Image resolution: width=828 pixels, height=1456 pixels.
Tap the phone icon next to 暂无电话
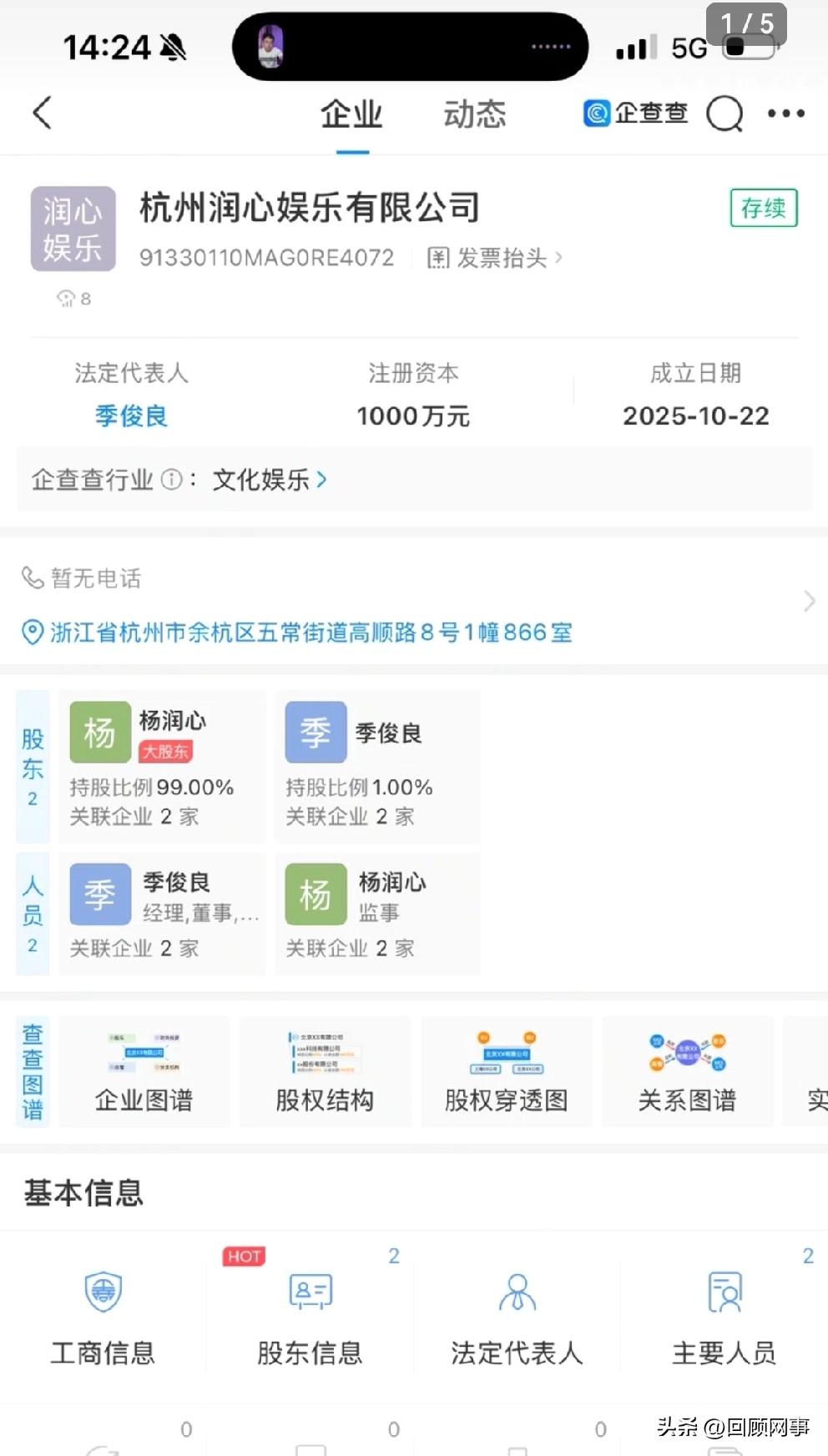tap(32, 577)
